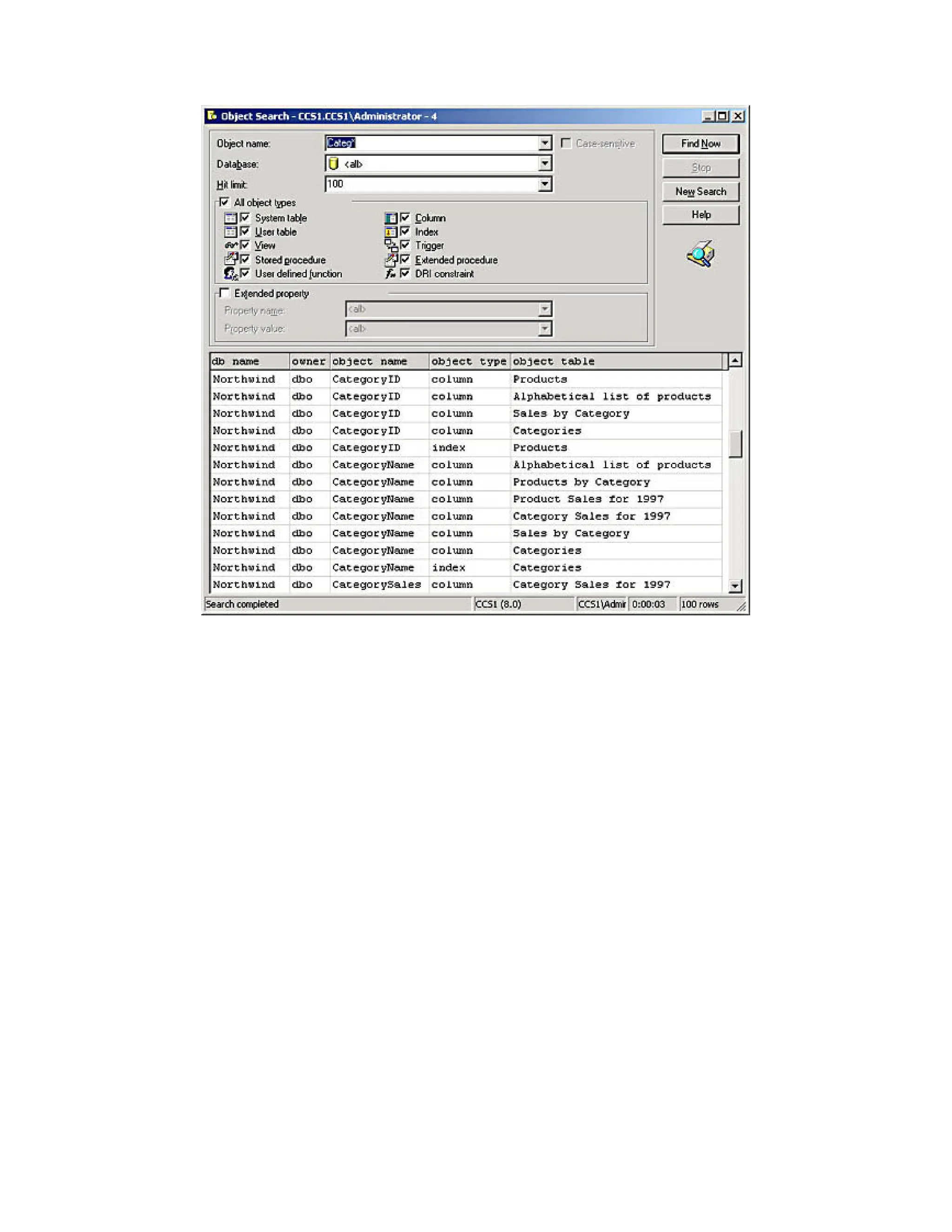Uncheck the Index checkbox
The image size is (952, 1232).
coord(405,231)
